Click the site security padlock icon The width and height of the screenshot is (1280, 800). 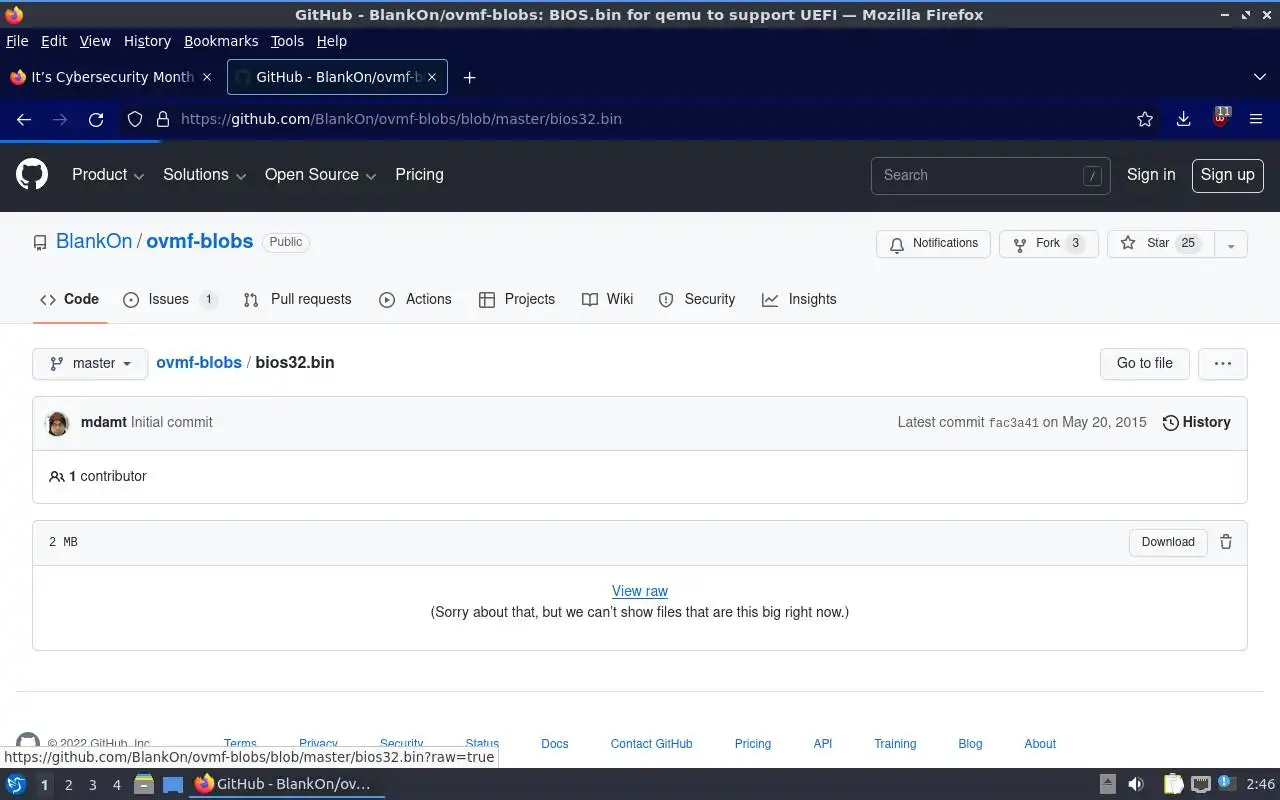(162, 119)
